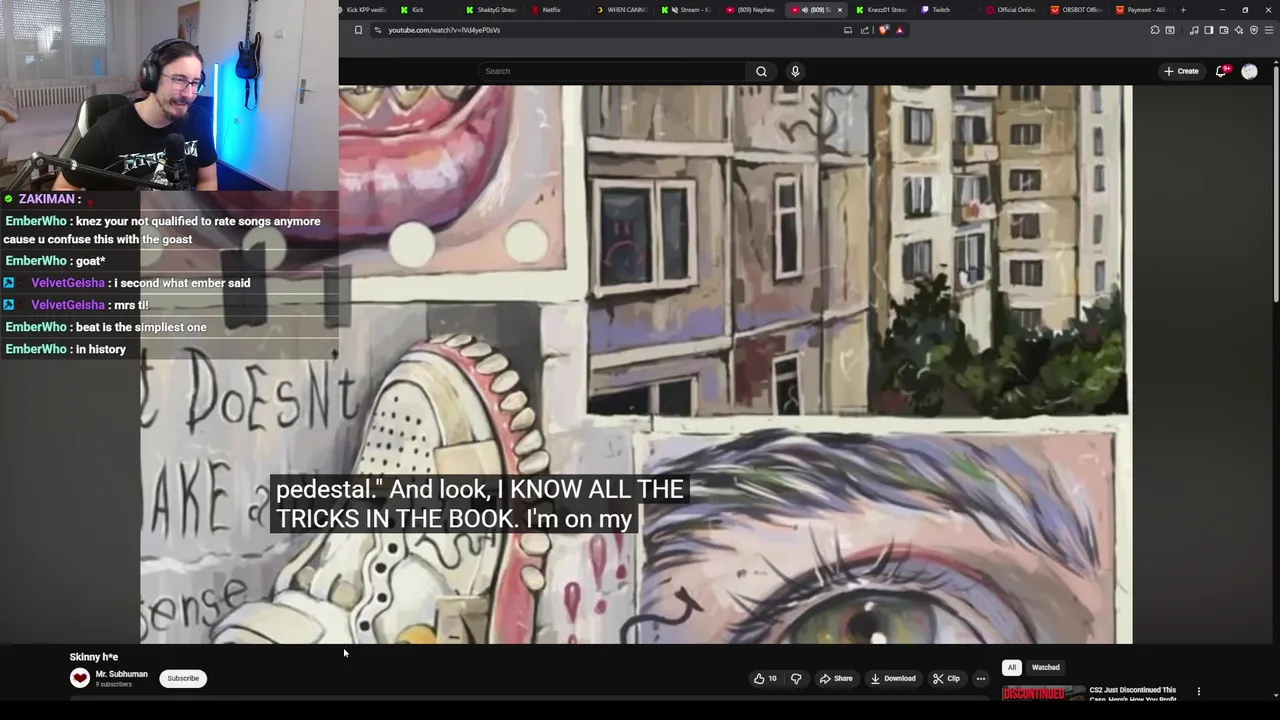
Task: Click the cast/install screen icon in address bar
Action: tap(848, 30)
